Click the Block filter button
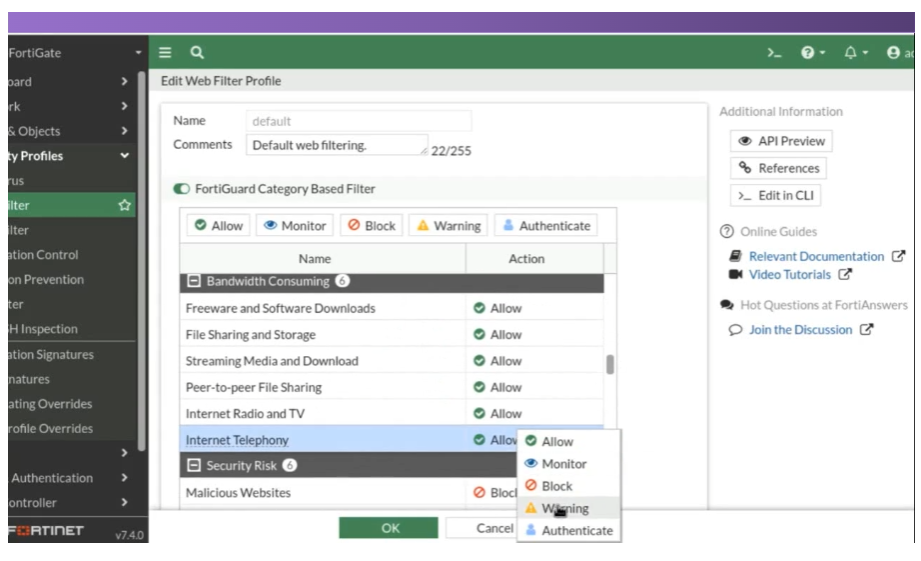 point(371,226)
